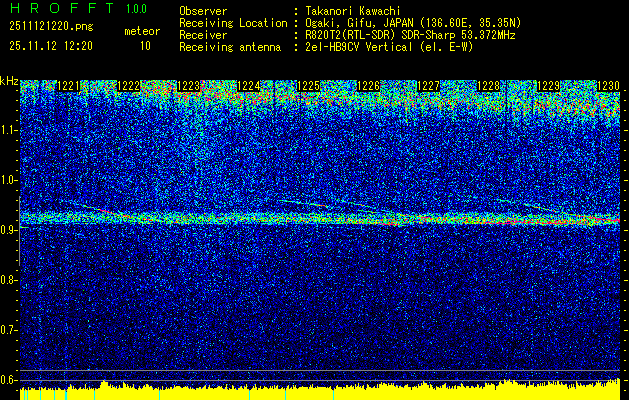Click the 0.6 kHz axis label

pos(9,380)
